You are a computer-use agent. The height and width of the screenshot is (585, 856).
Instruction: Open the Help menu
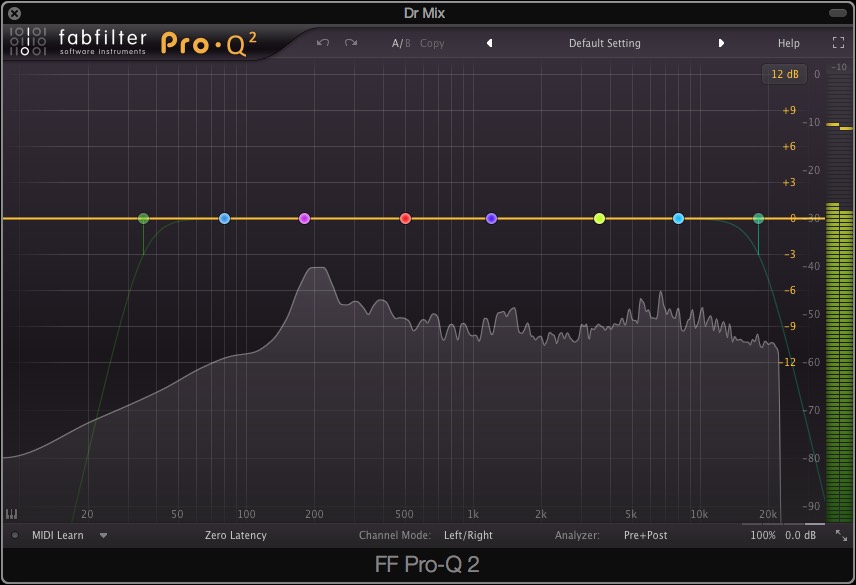[x=788, y=43]
